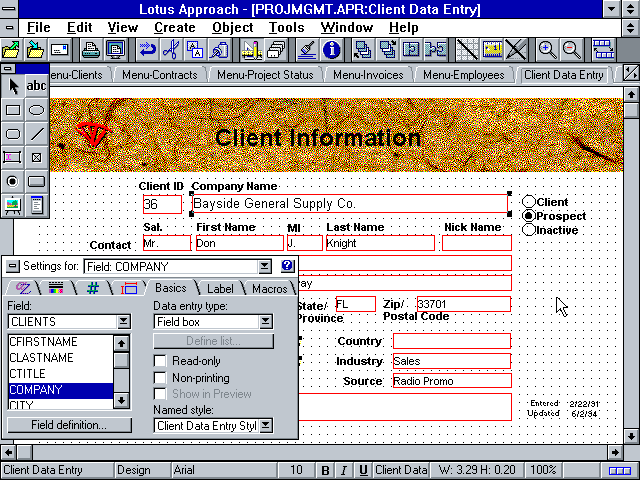Open the File menu
The width and height of the screenshot is (640, 480).
[x=38, y=28]
